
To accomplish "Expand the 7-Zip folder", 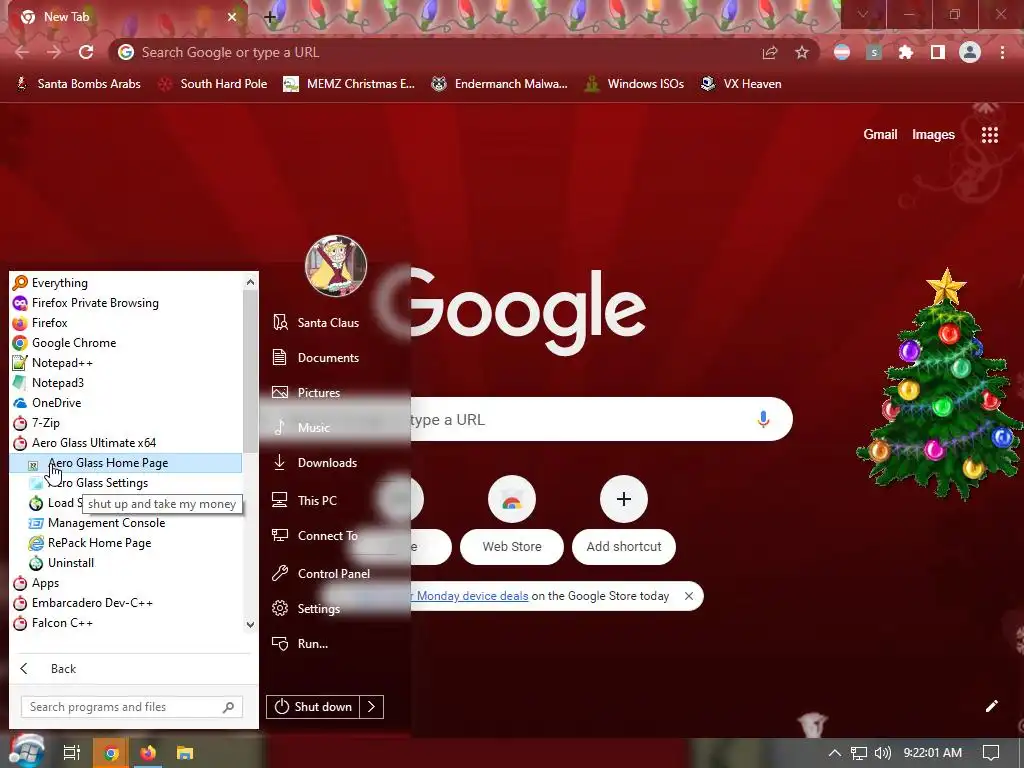I will point(125,423).
